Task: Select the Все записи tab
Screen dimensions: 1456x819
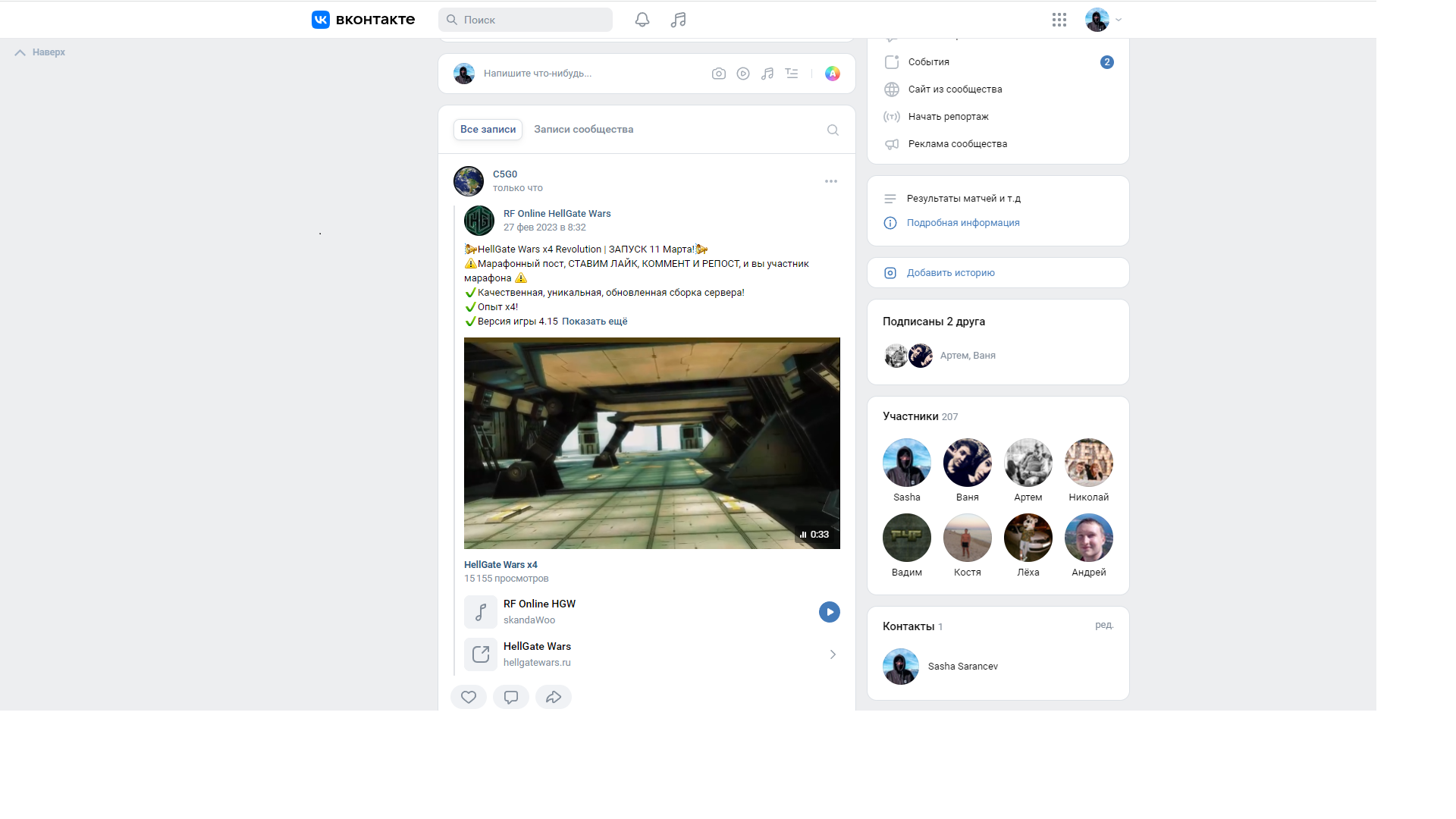Action: 488,130
